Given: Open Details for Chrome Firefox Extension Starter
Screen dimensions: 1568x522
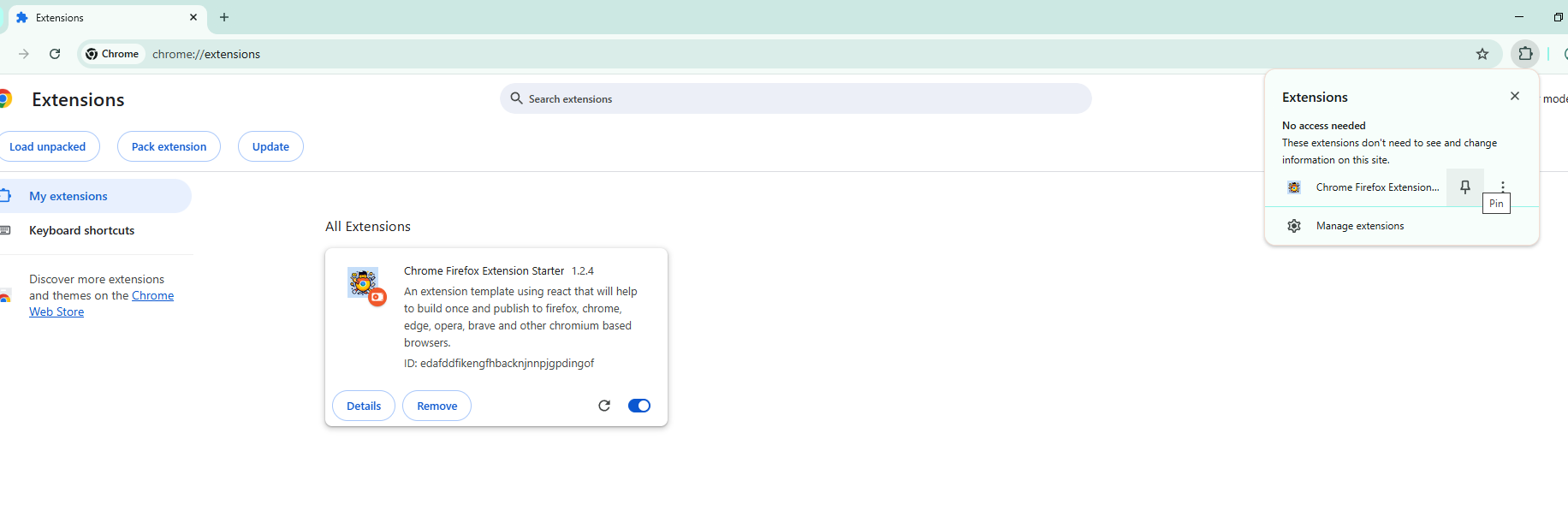Looking at the screenshot, I should tap(364, 406).
